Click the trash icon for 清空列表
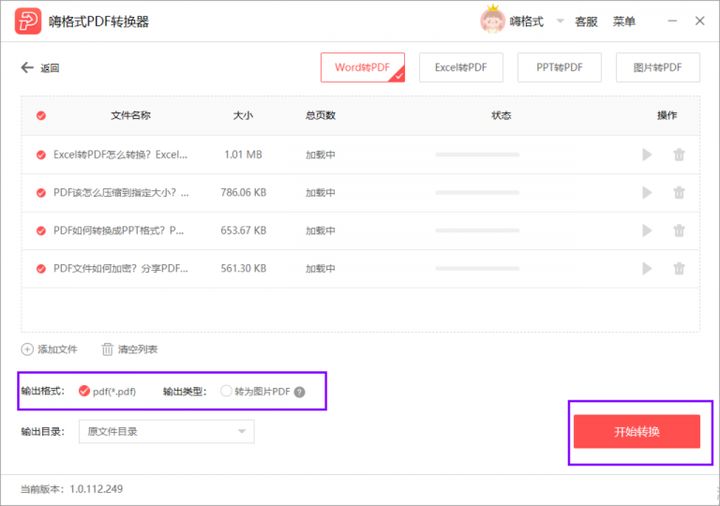Screen dimensions: 720x506 pos(107,349)
